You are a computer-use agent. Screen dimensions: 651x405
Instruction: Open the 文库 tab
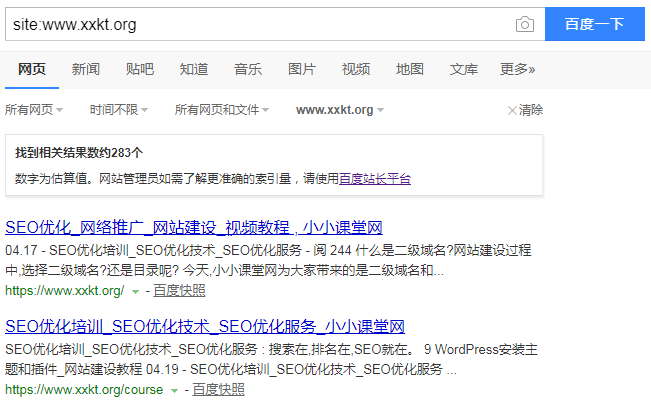click(x=464, y=69)
